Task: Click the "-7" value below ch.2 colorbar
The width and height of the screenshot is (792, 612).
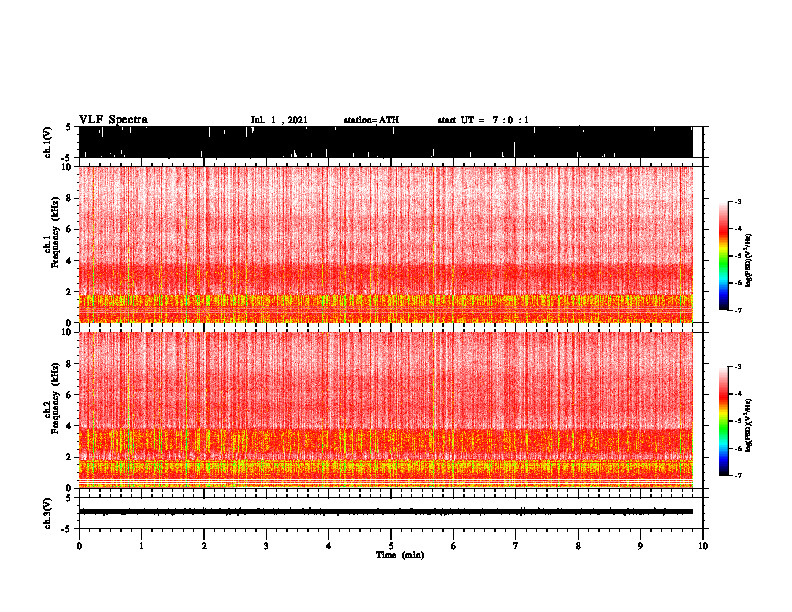Action: [737, 475]
